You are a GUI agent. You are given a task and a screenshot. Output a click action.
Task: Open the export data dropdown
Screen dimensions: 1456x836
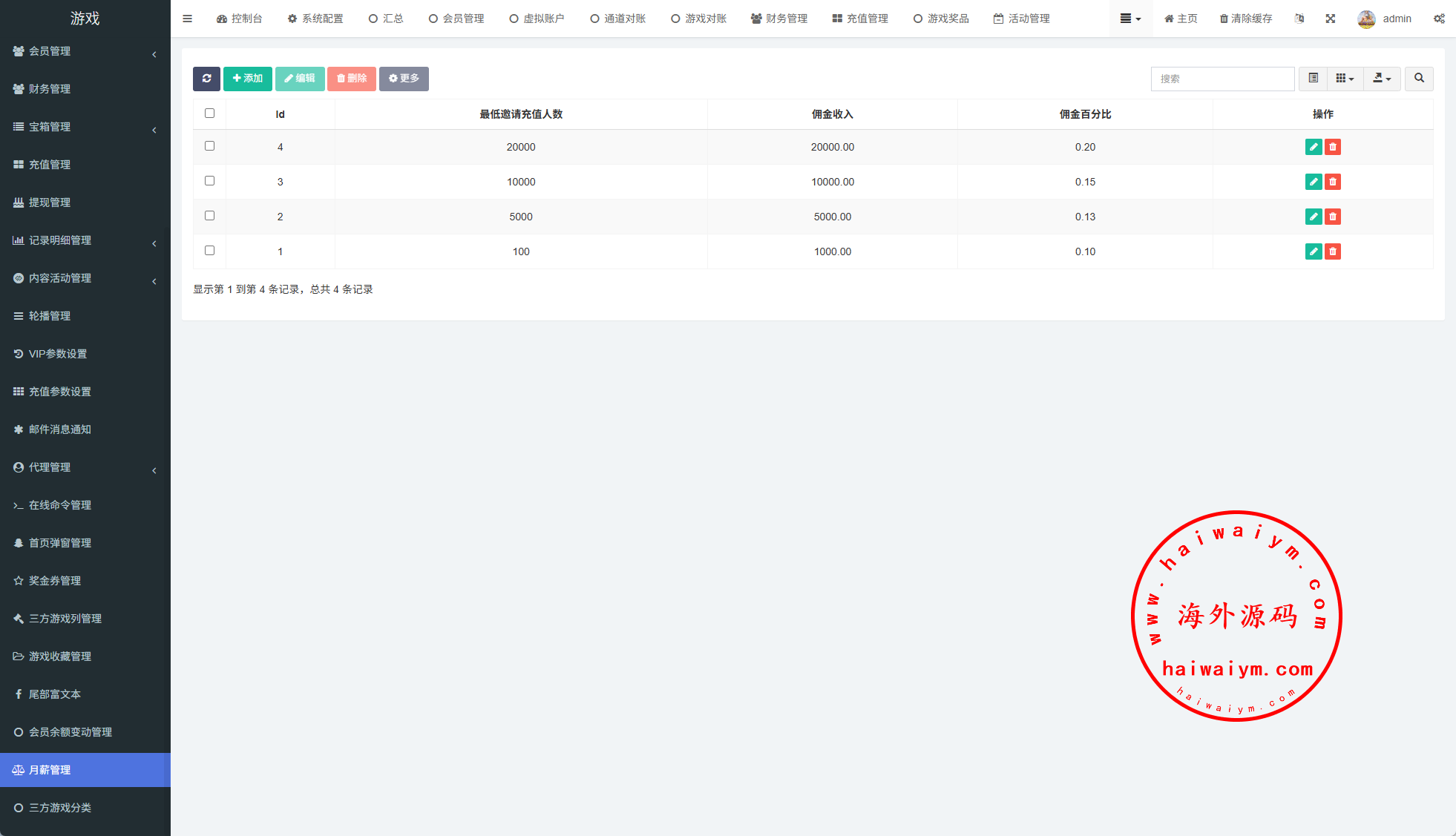click(x=1381, y=79)
